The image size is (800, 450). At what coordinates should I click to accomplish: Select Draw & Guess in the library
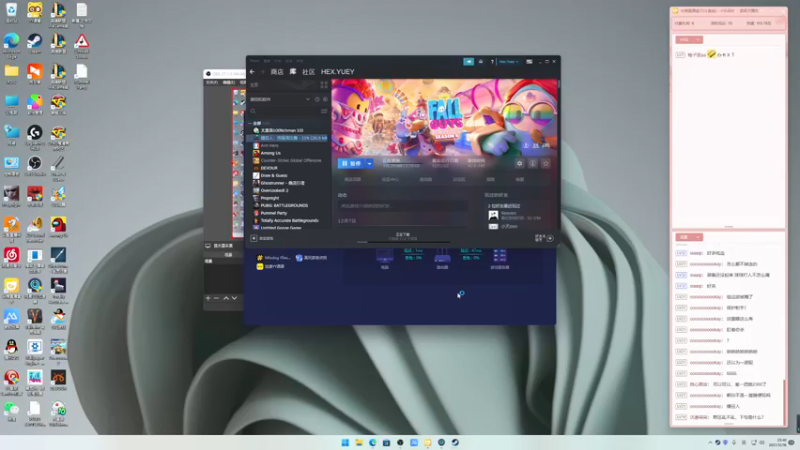[x=274, y=176]
